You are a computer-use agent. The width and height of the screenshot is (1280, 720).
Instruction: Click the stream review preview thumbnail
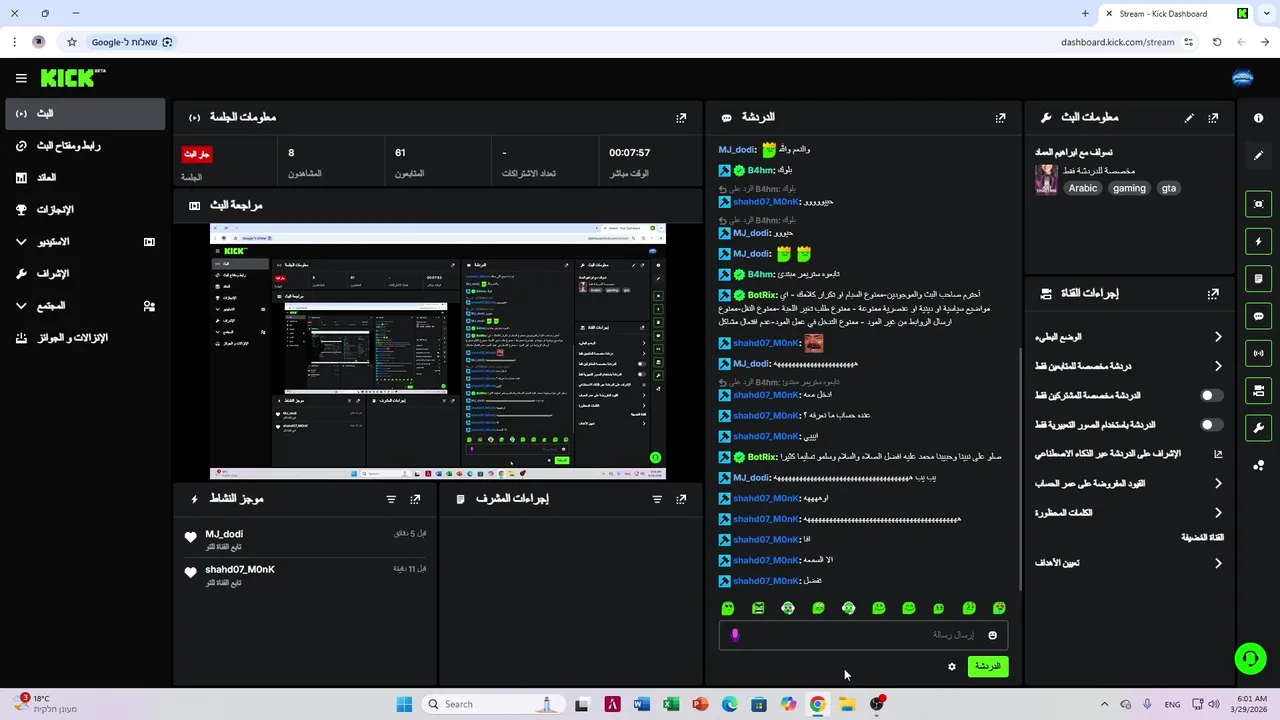coord(437,351)
